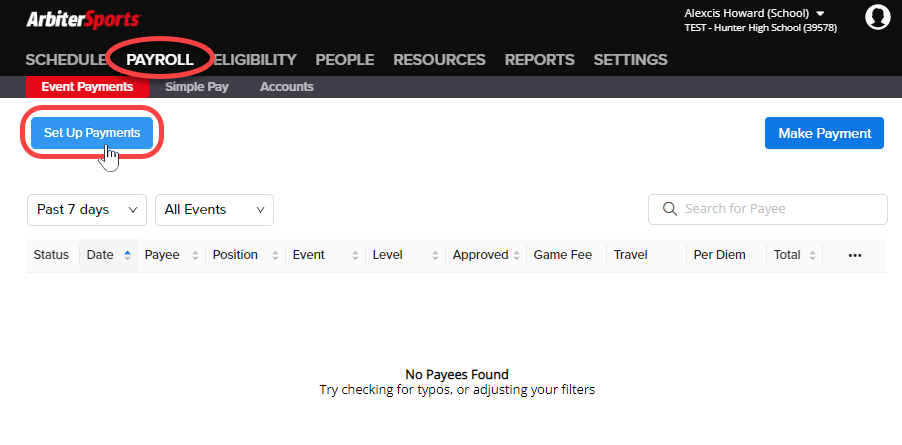This screenshot has height=445, width=902.
Task: Click the user profile avatar icon
Action: (877, 17)
